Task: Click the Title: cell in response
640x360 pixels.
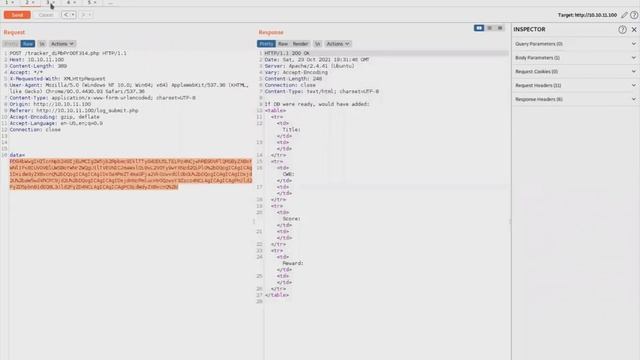Action: tap(291, 129)
